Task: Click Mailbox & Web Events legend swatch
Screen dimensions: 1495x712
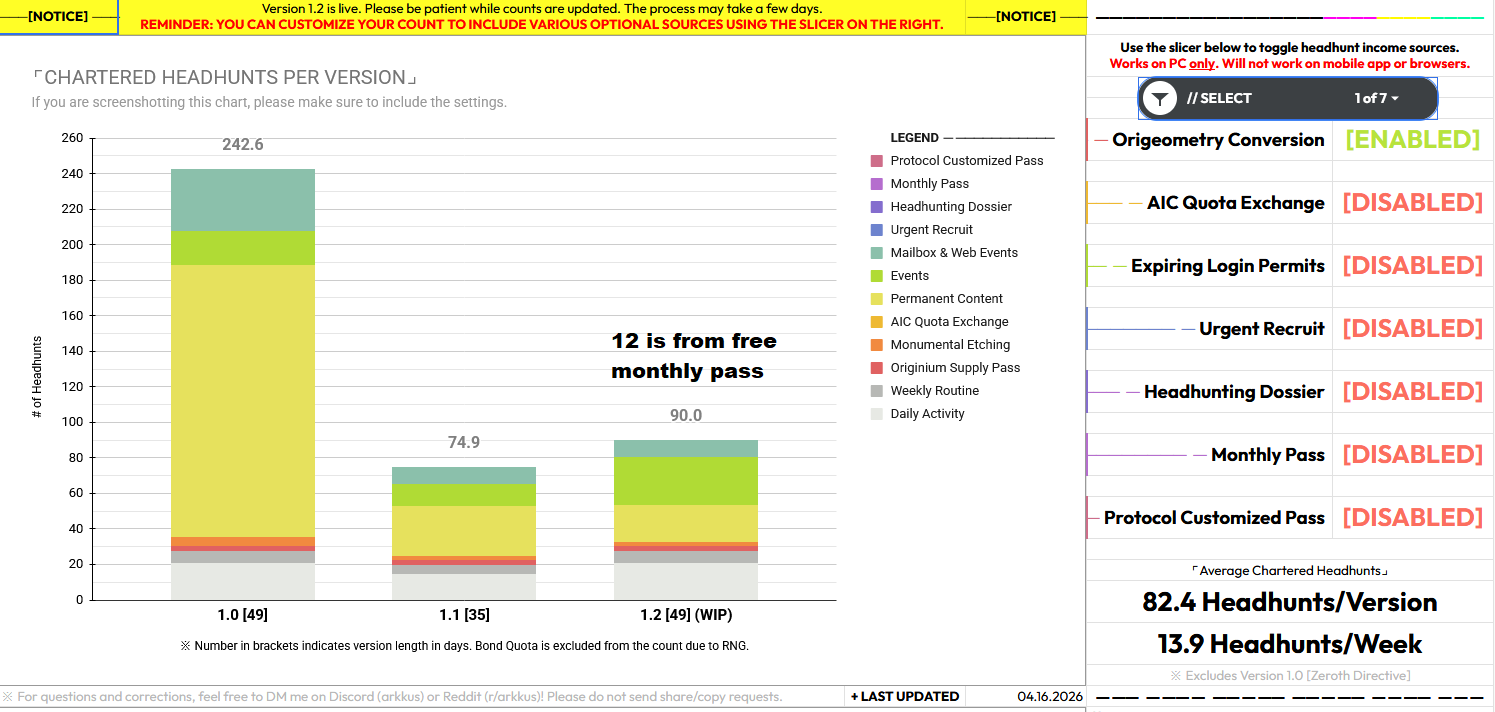Action: [x=877, y=253]
